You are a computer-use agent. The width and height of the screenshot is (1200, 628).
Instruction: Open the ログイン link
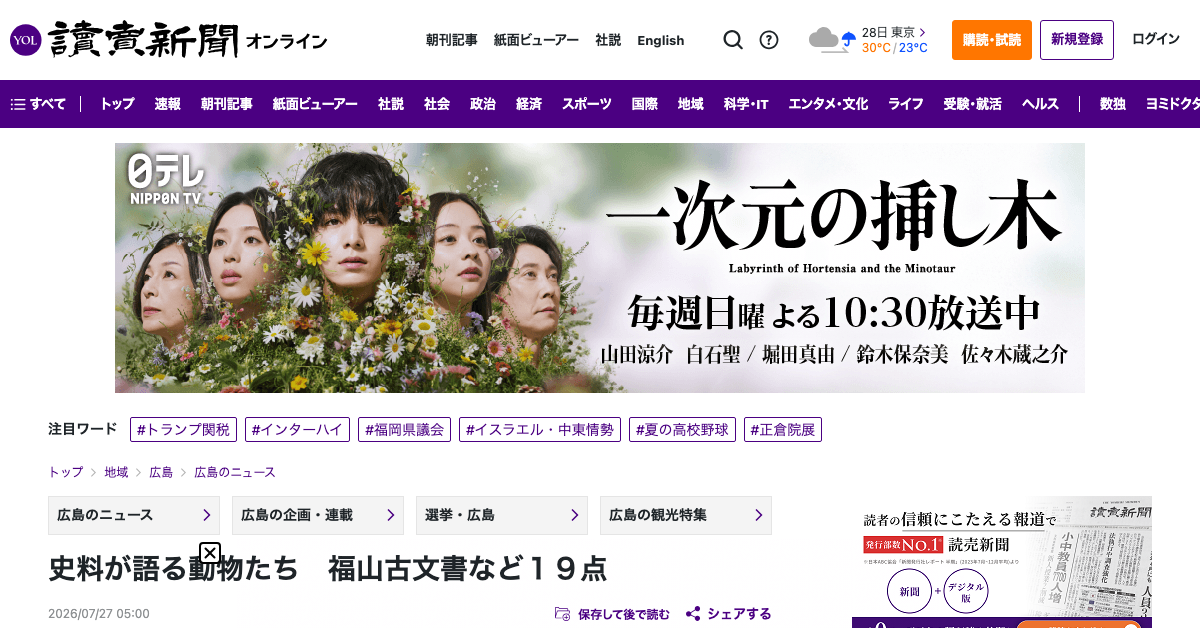click(1156, 40)
